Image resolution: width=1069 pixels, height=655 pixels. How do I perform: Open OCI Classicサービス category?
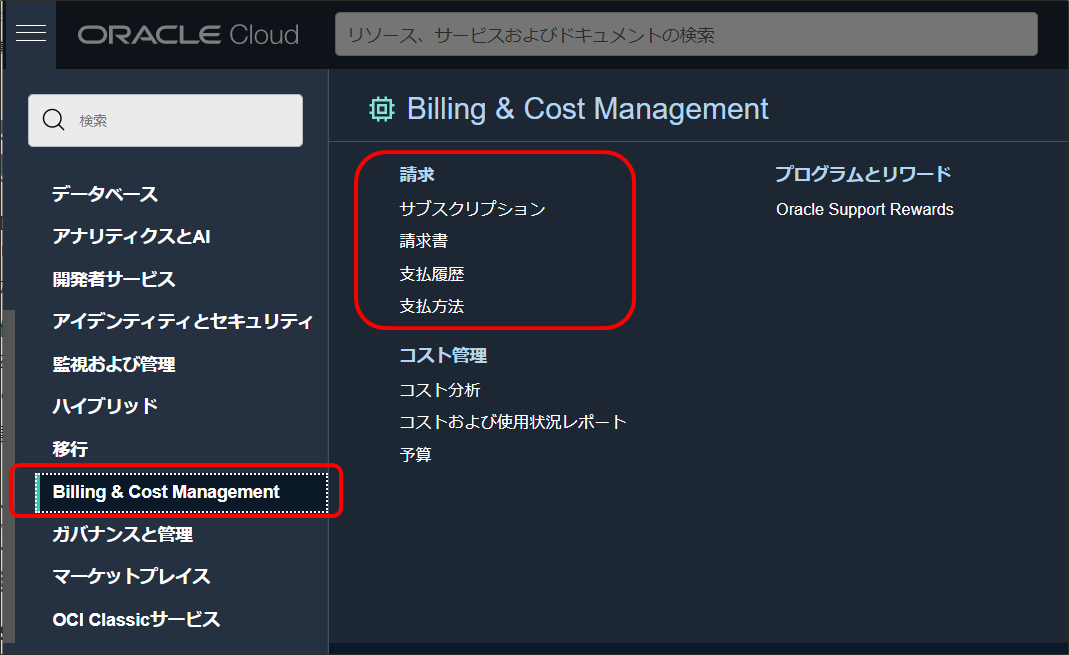[136, 620]
